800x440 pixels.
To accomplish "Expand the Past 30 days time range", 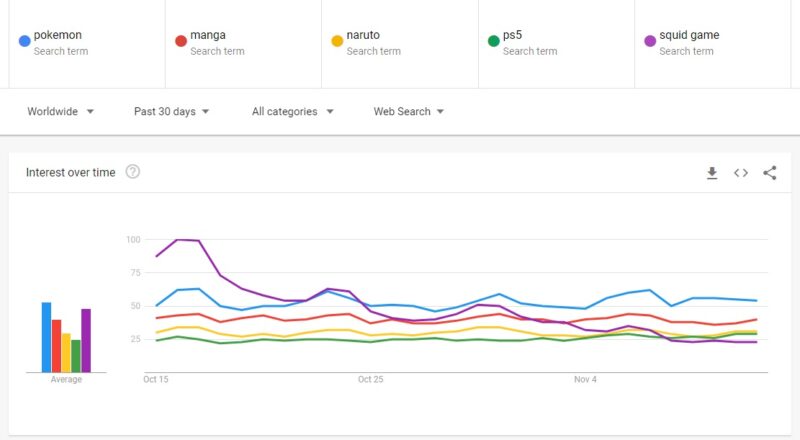I will pyautogui.click(x=172, y=112).
